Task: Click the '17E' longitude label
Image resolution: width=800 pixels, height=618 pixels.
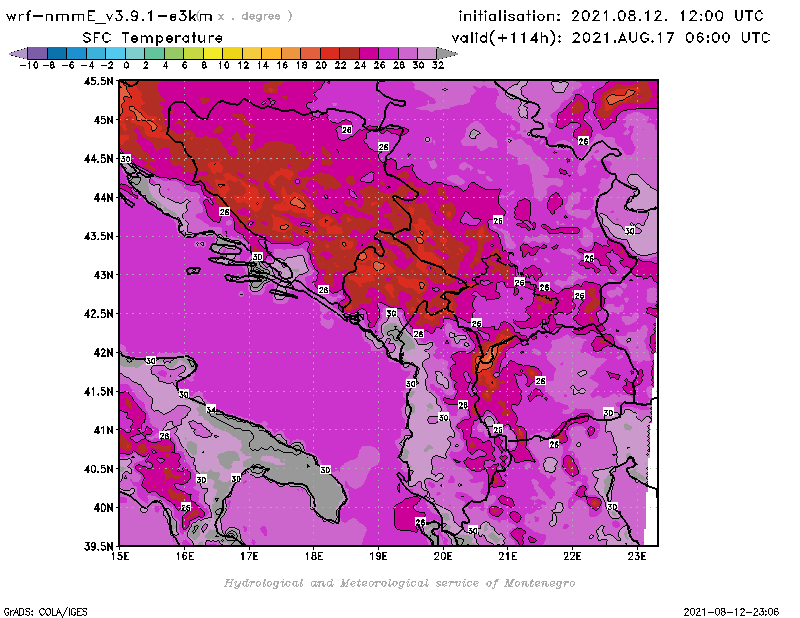Action: (249, 556)
